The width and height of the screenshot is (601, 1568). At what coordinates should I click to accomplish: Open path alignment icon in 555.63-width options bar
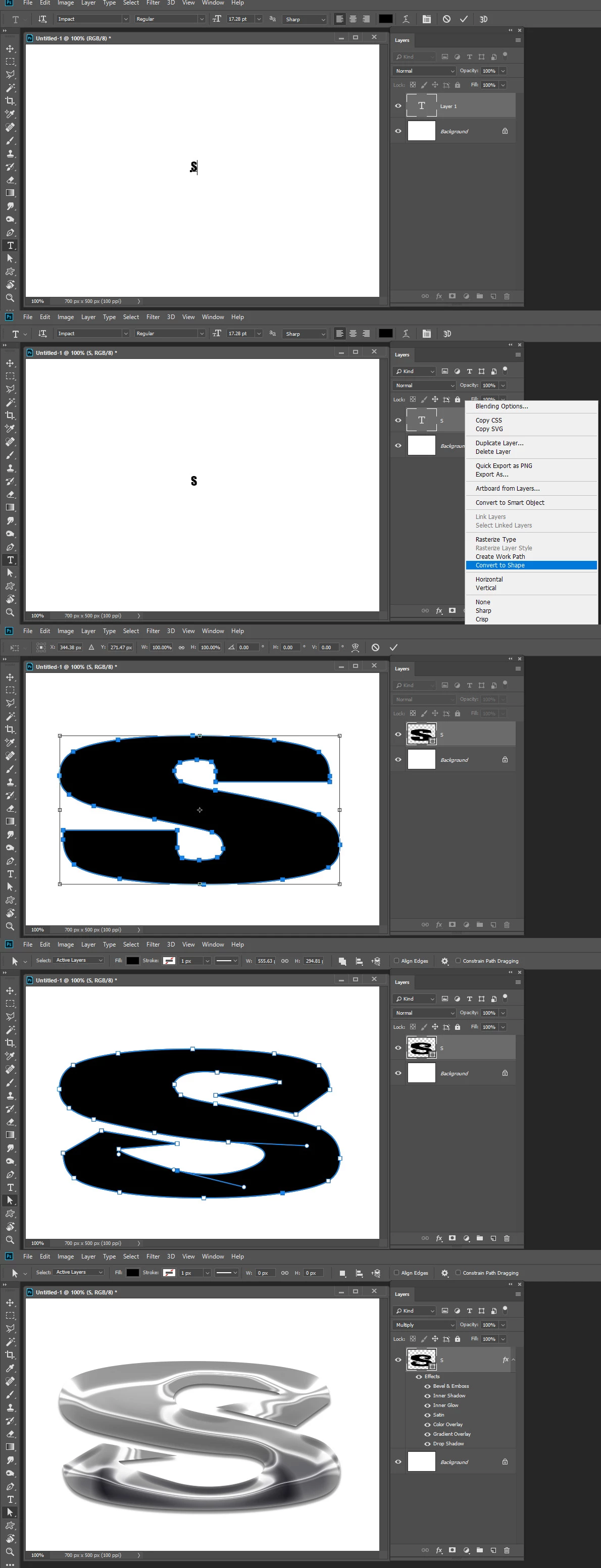359,961
